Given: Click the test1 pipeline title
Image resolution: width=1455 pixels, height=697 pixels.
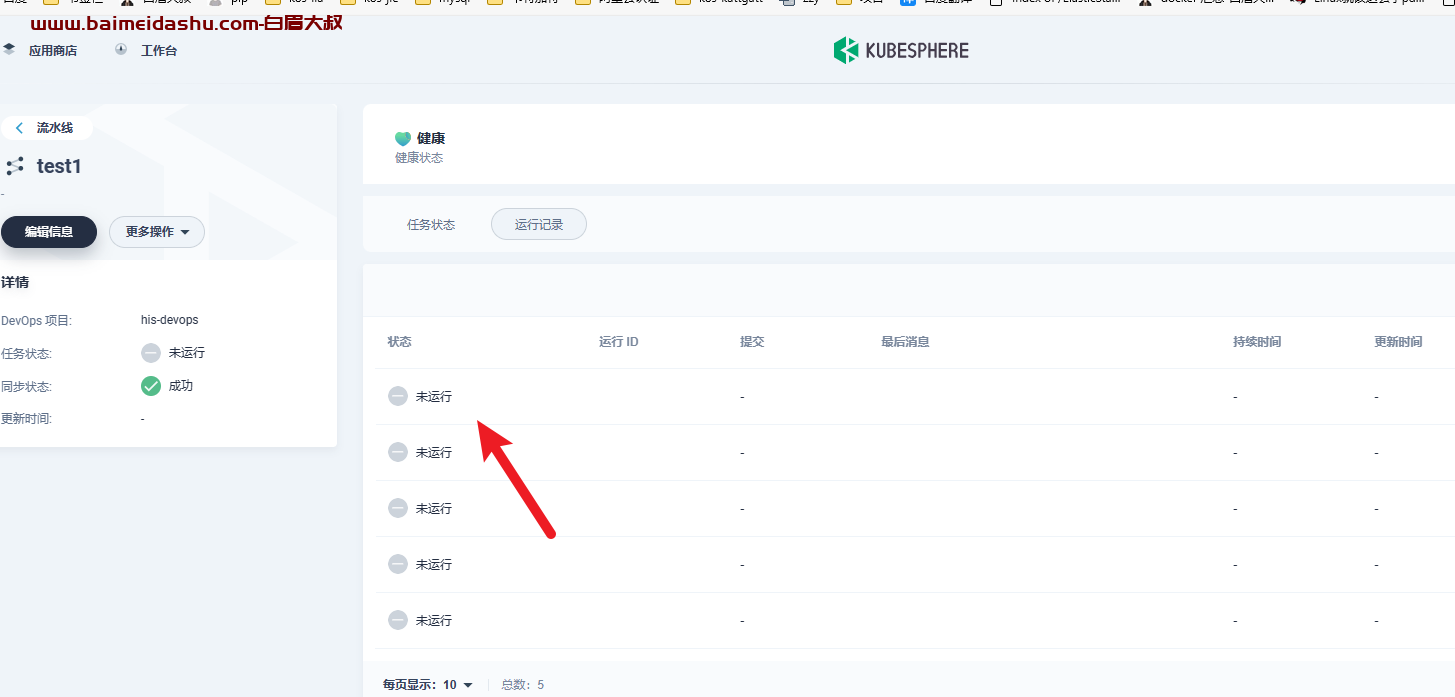Looking at the screenshot, I should point(59,166).
